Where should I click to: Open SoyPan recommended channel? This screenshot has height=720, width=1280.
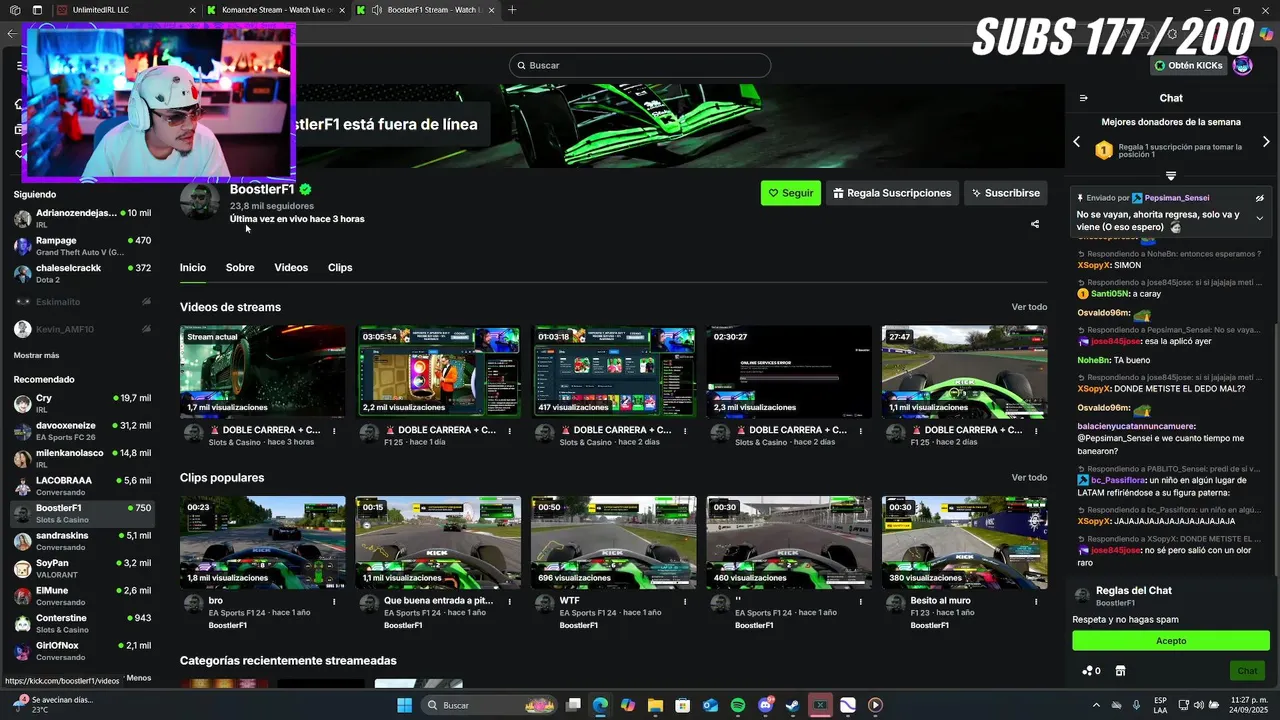point(82,568)
